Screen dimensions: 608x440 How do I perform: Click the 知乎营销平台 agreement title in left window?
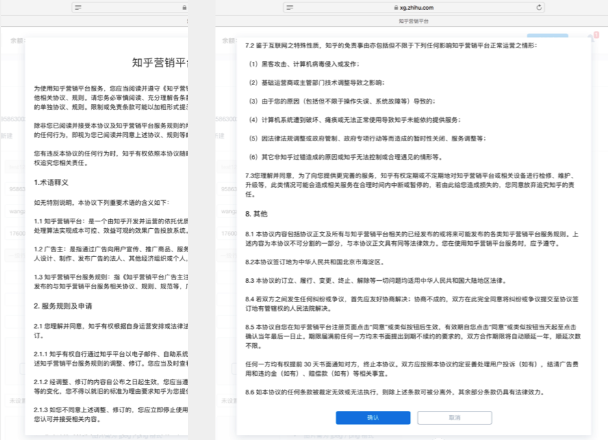point(160,62)
